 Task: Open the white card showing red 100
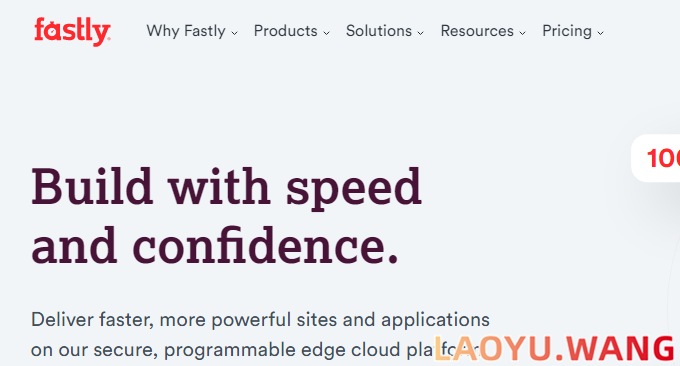[x=656, y=158]
